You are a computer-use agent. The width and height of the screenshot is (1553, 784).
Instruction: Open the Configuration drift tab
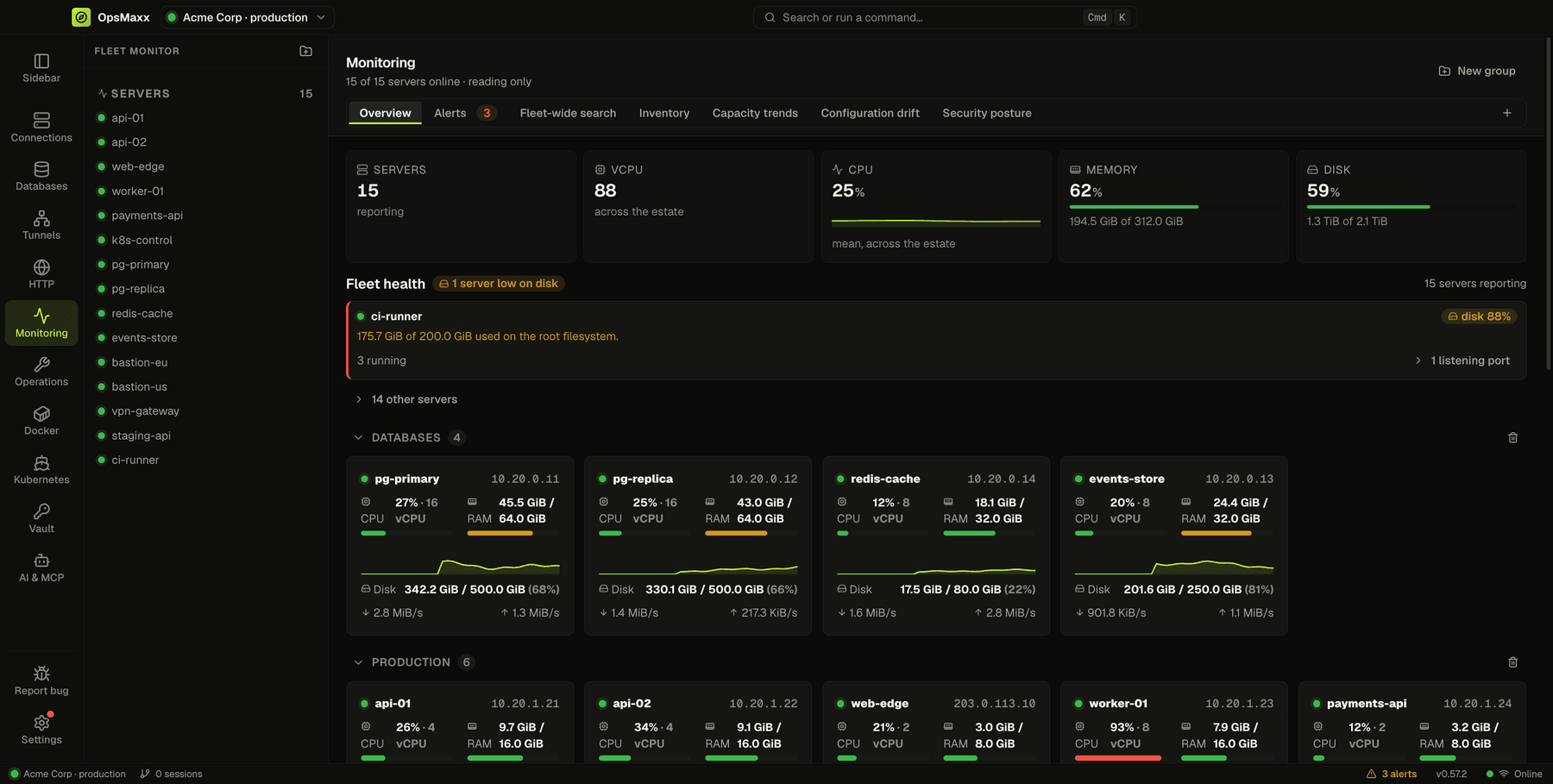click(870, 113)
